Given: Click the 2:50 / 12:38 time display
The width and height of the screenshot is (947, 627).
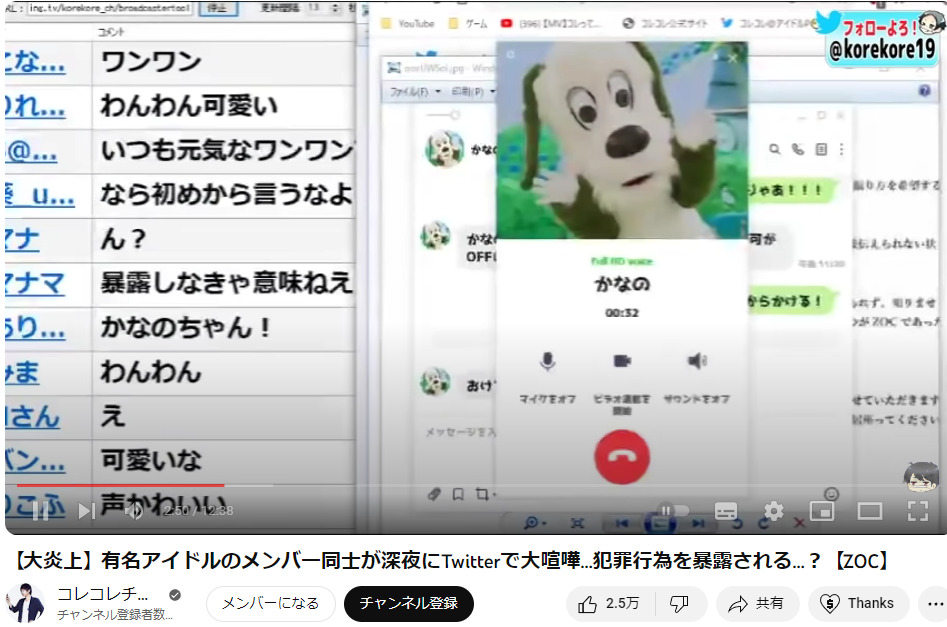Looking at the screenshot, I should [x=198, y=511].
